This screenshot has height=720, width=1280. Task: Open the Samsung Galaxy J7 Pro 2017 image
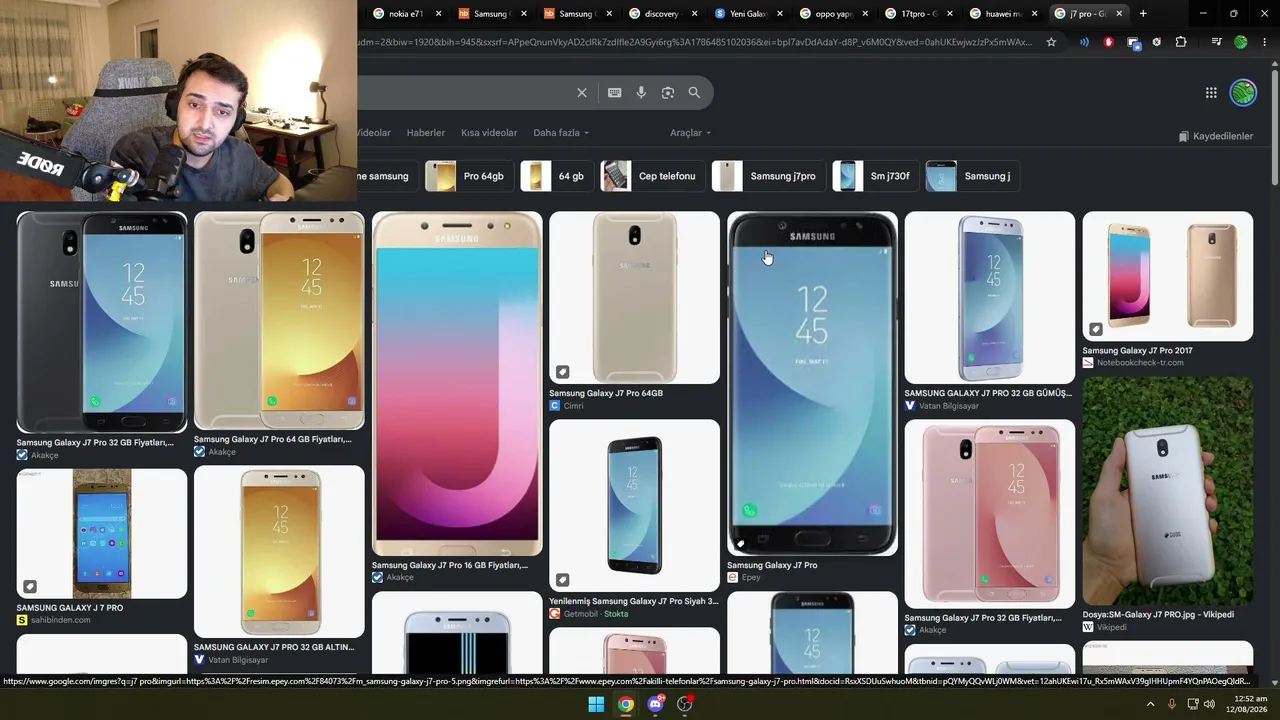pos(1167,276)
